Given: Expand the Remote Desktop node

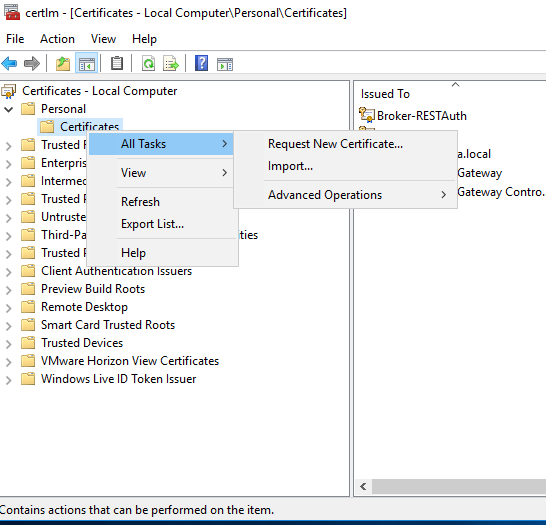Looking at the screenshot, I should coord(9,308).
